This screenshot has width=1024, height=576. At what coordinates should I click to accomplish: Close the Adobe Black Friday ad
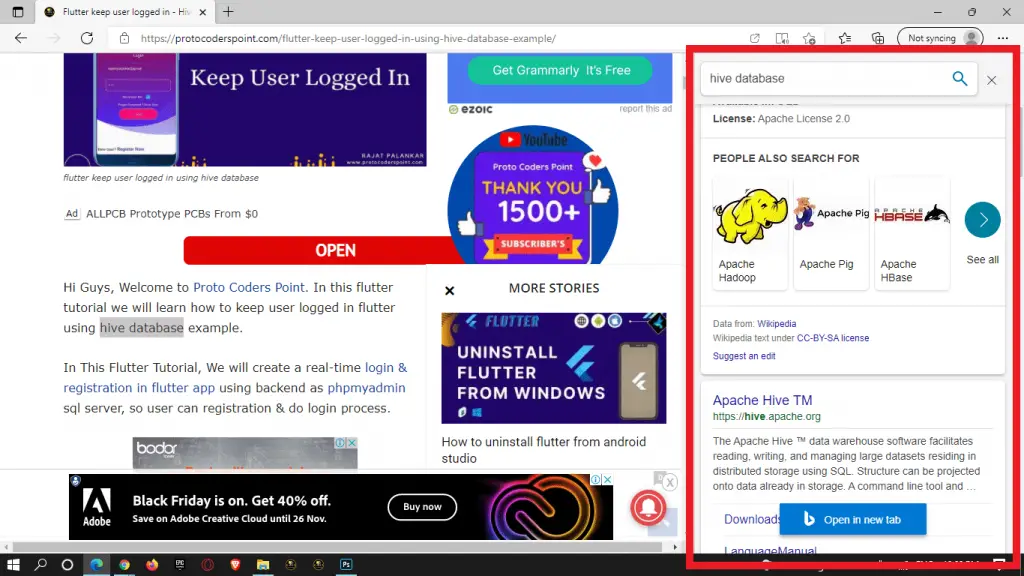click(607, 479)
